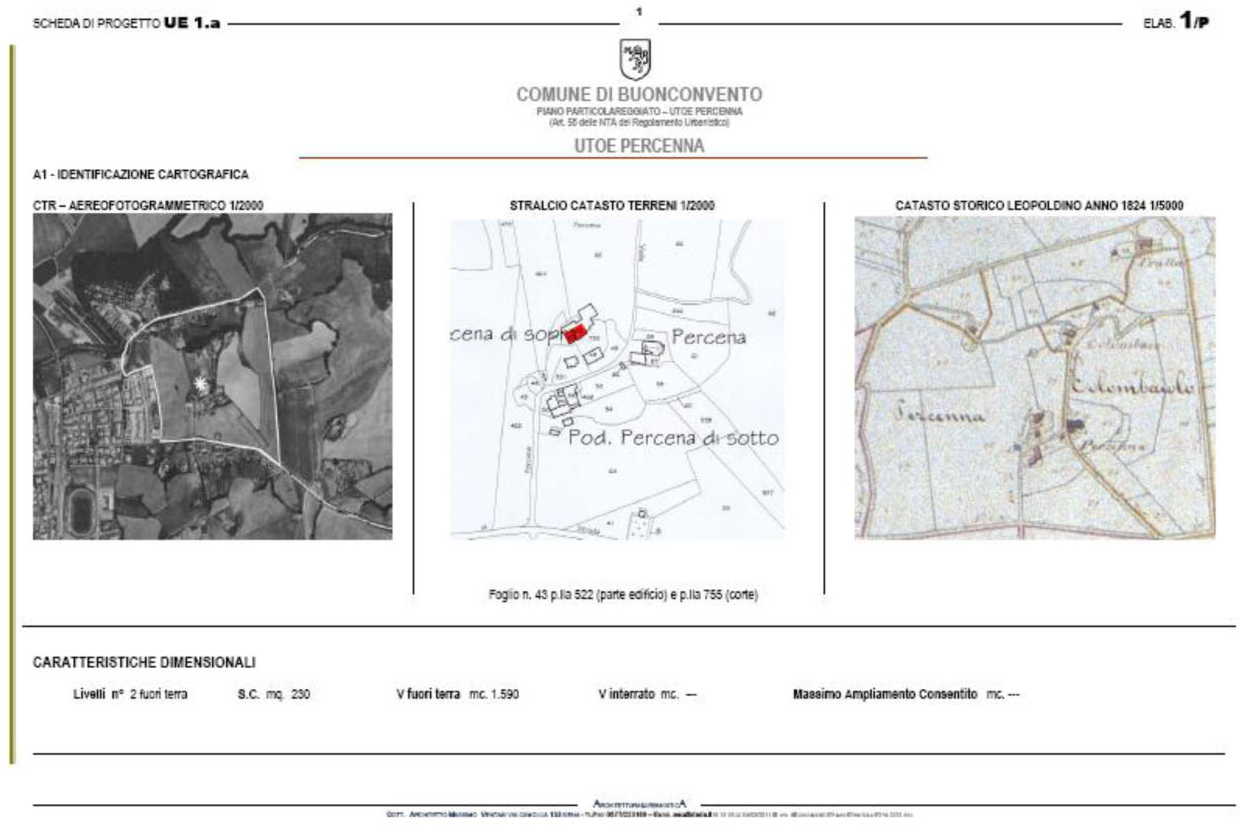The height and width of the screenshot is (825, 1240).
Task: Select the 'STRALCIO CATASTO TERRENI 1/2000' caption
Action: point(612,205)
